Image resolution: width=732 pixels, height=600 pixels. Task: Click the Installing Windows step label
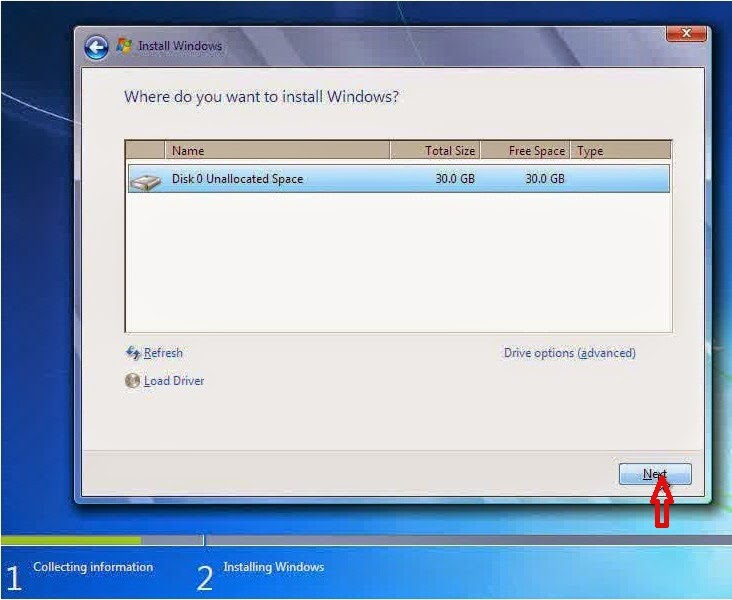point(274,567)
